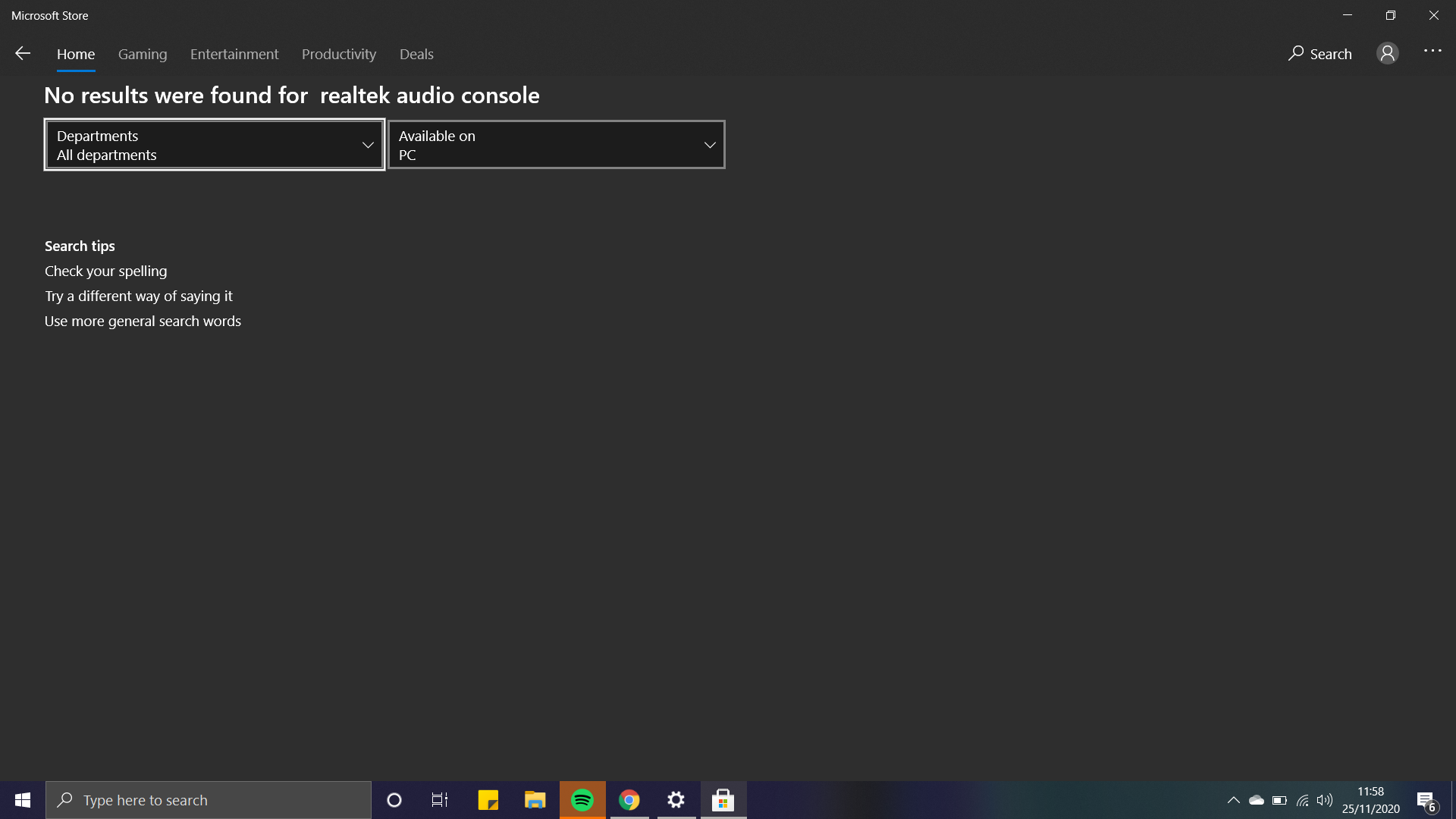Close the Microsoft Store window

coord(1434,15)
